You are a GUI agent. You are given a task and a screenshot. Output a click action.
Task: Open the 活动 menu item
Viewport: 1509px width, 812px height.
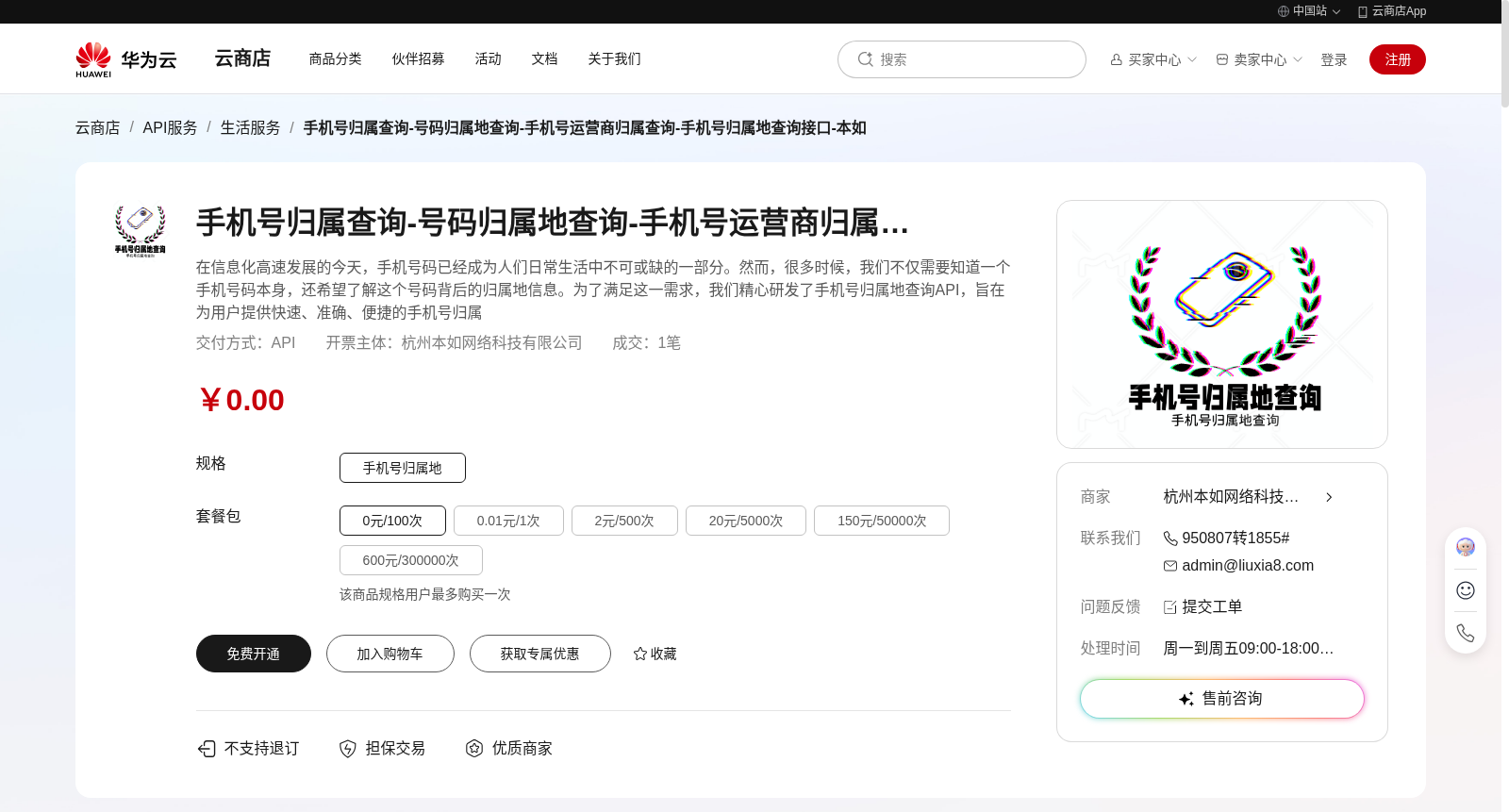pyautogui.click(x=489, y=58)
